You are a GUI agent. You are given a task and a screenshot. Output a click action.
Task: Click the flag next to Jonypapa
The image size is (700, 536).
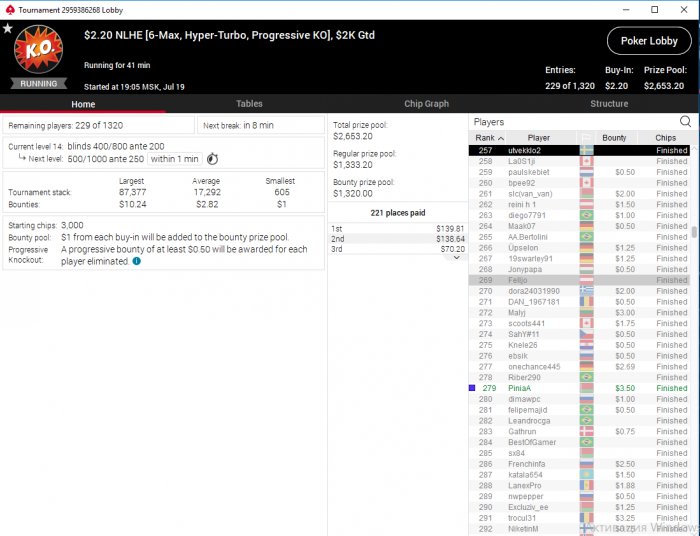pyautogui.click(x=587, y=269)
